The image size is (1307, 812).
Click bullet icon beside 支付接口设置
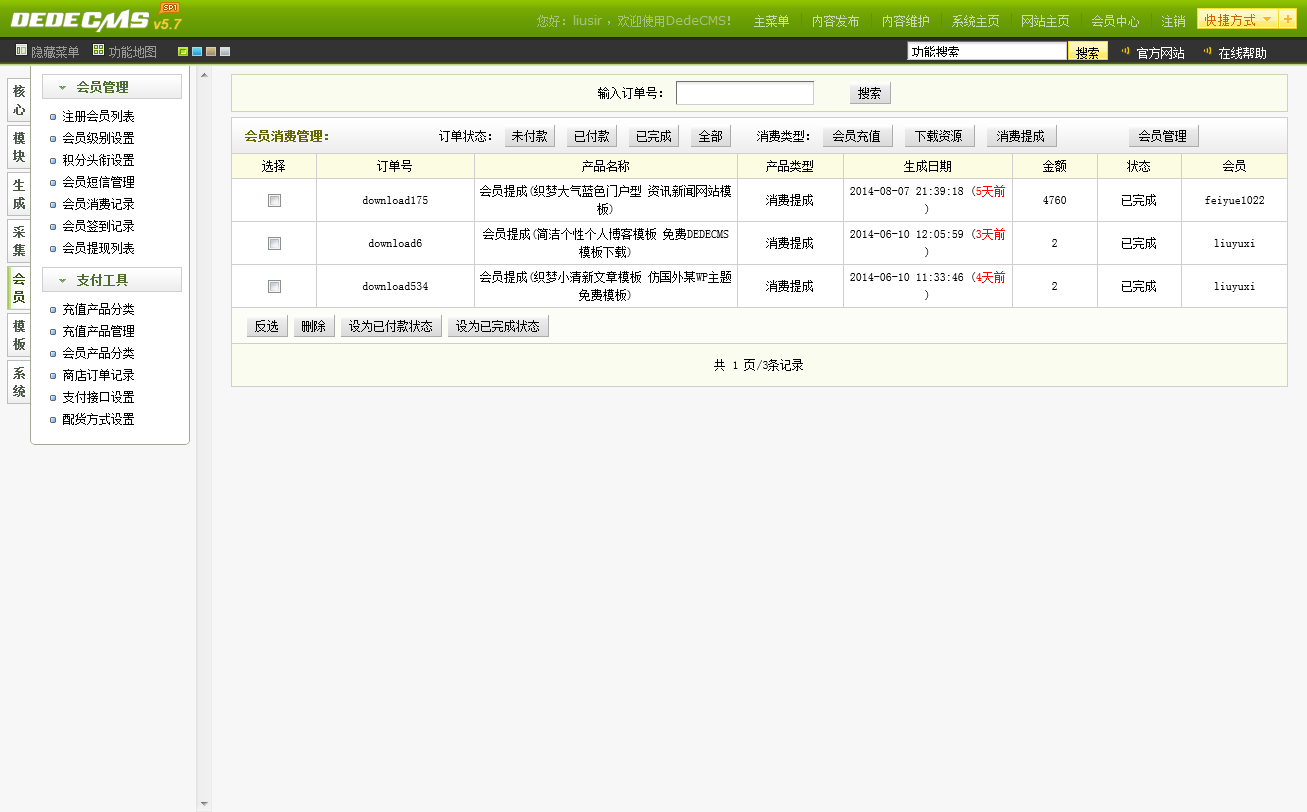(53, 398)
